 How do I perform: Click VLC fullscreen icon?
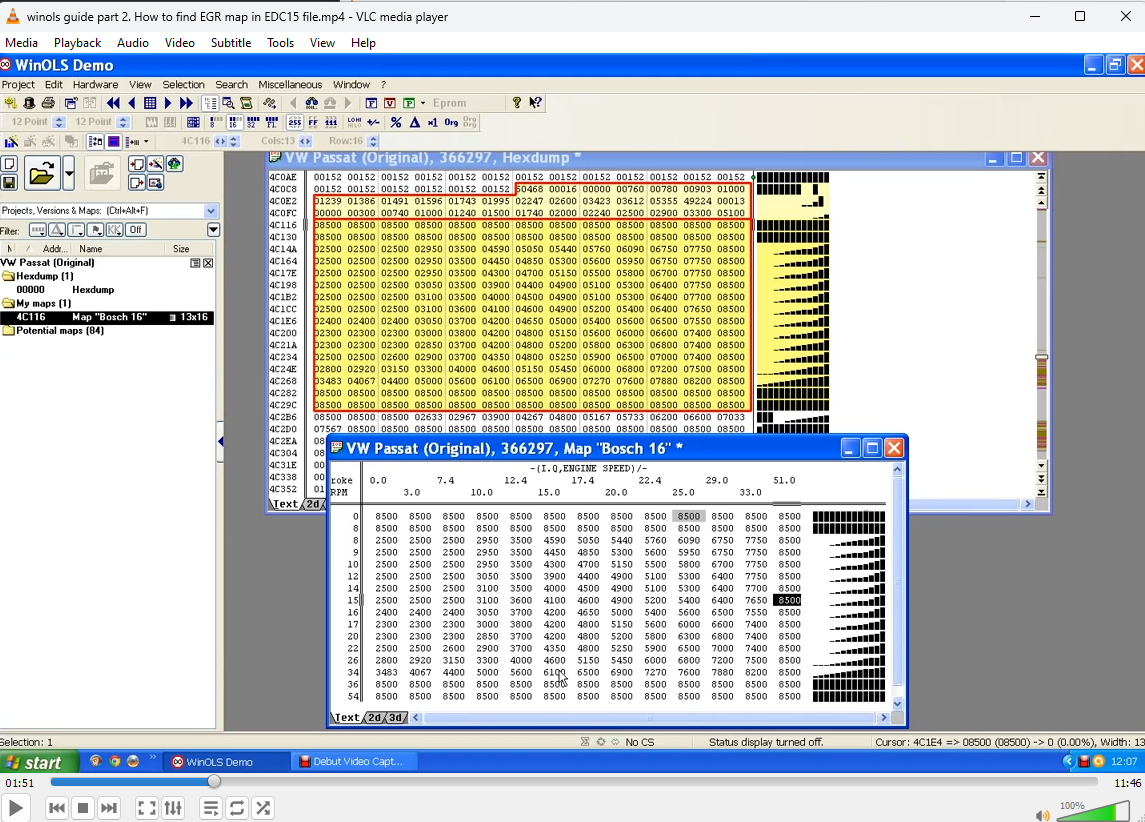(147, 807)
